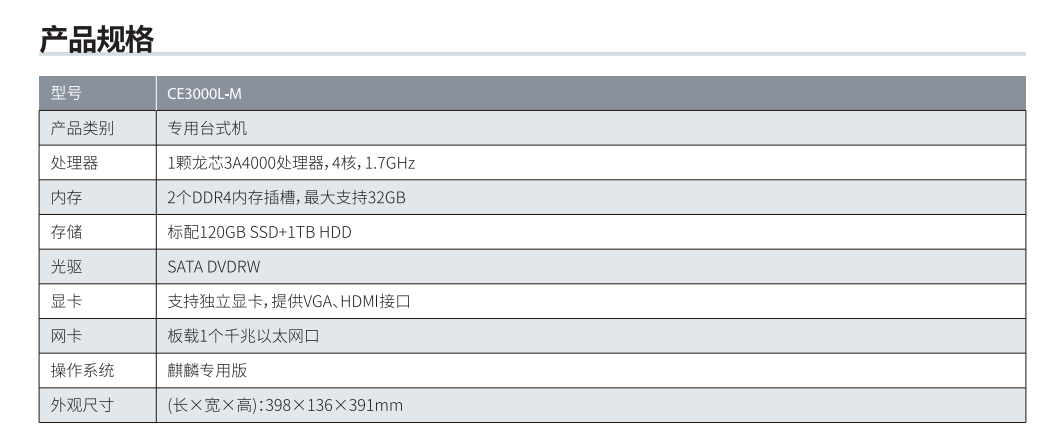Select the 产品类别 label cell
Viewport: 1052px width, 445px height.
pyautogui.click(x=98, y=128)
